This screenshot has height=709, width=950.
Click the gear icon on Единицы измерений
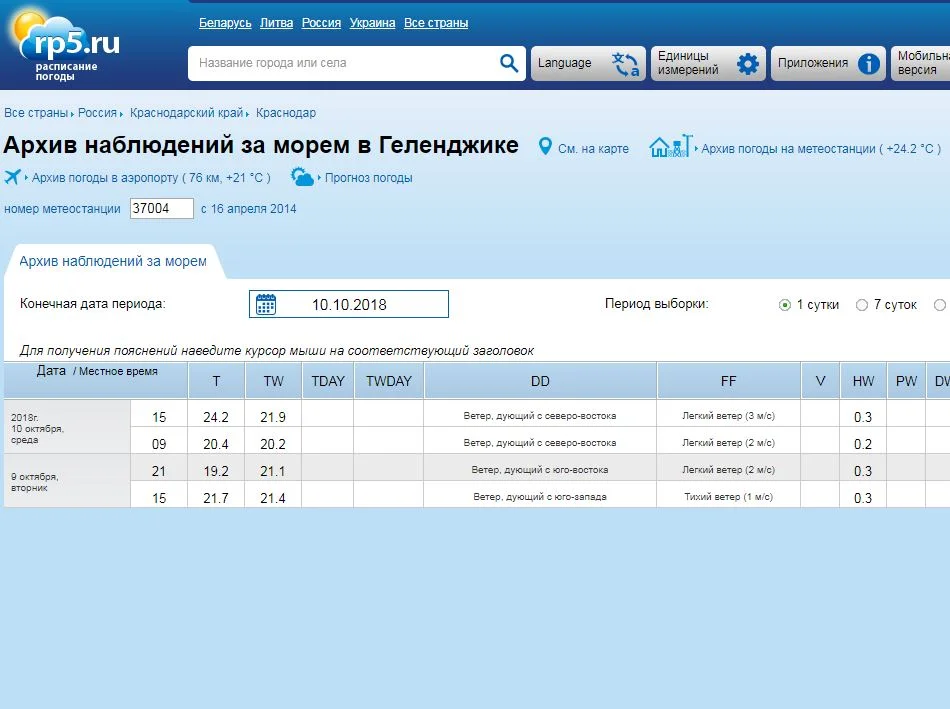(x=745, y=63)
